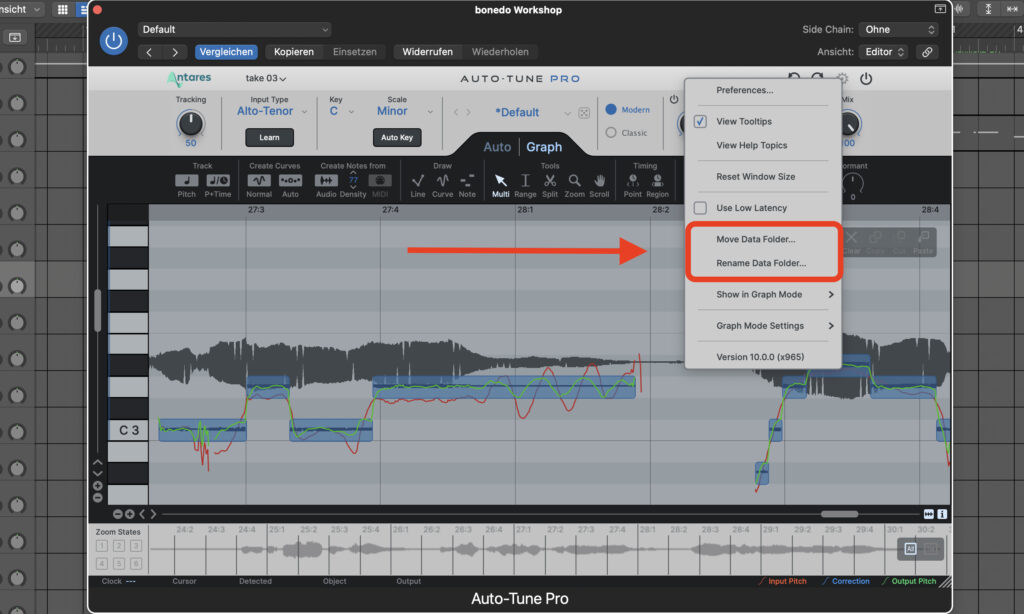Select the Note draw tool

click(x=467, y=180)
